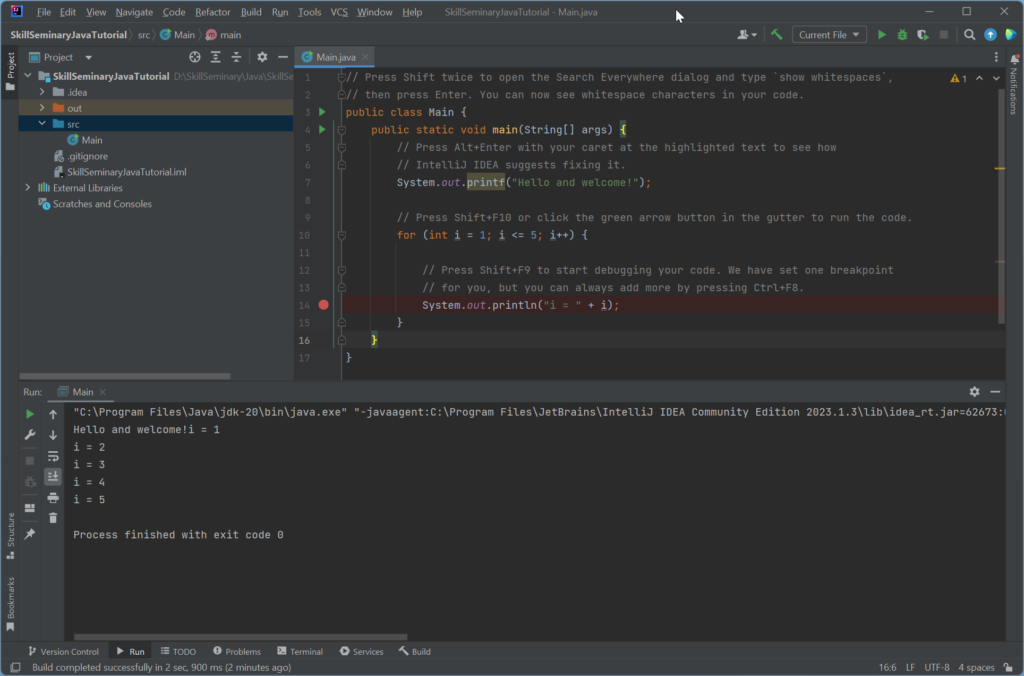The width and height of the screenshot is (1024, 676).
Task: Open the Current File run configuration dropdown
Action: click(x=829, y=35)
